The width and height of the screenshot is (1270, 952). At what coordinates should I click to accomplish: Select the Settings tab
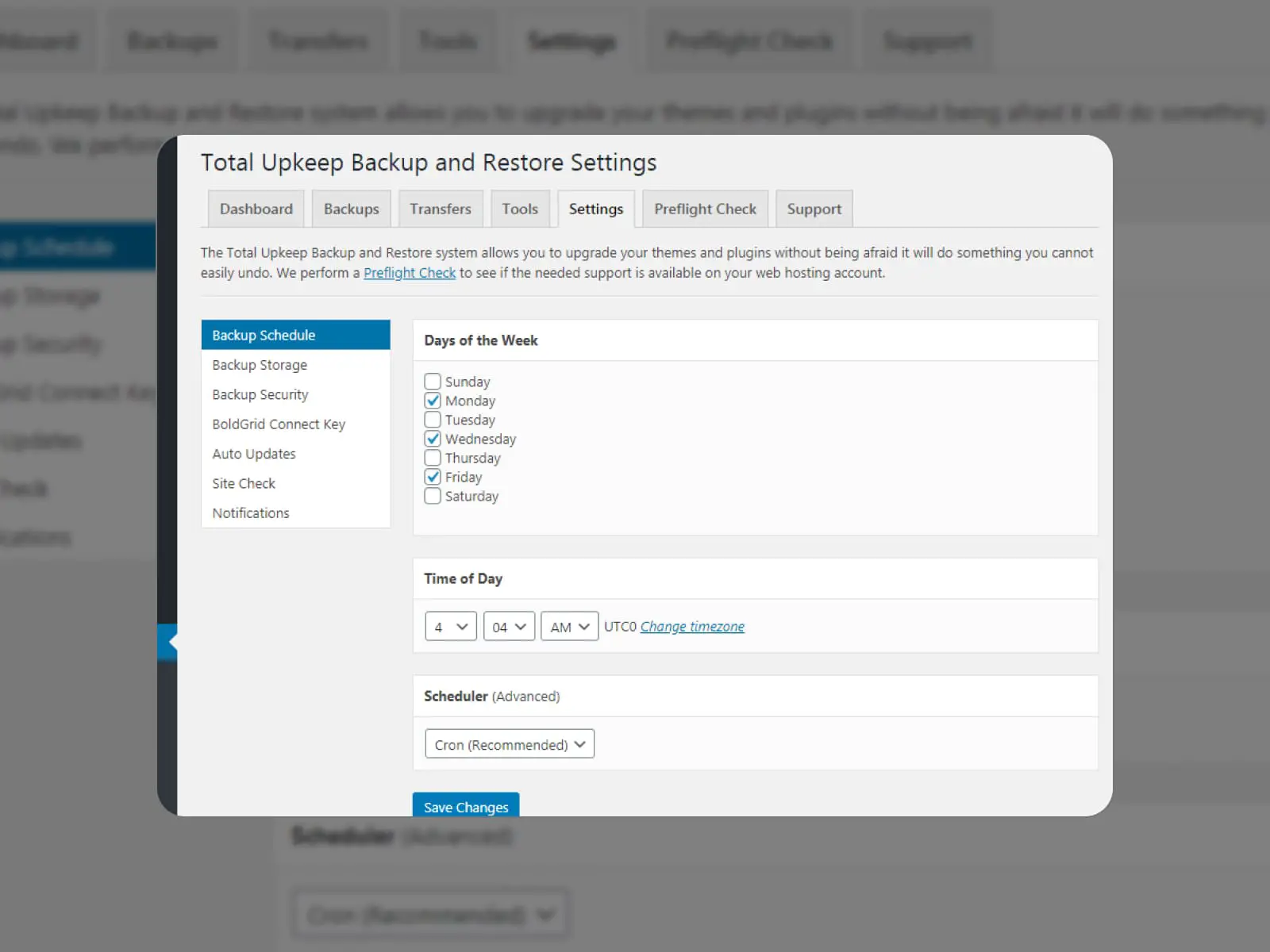pos(596,209)
